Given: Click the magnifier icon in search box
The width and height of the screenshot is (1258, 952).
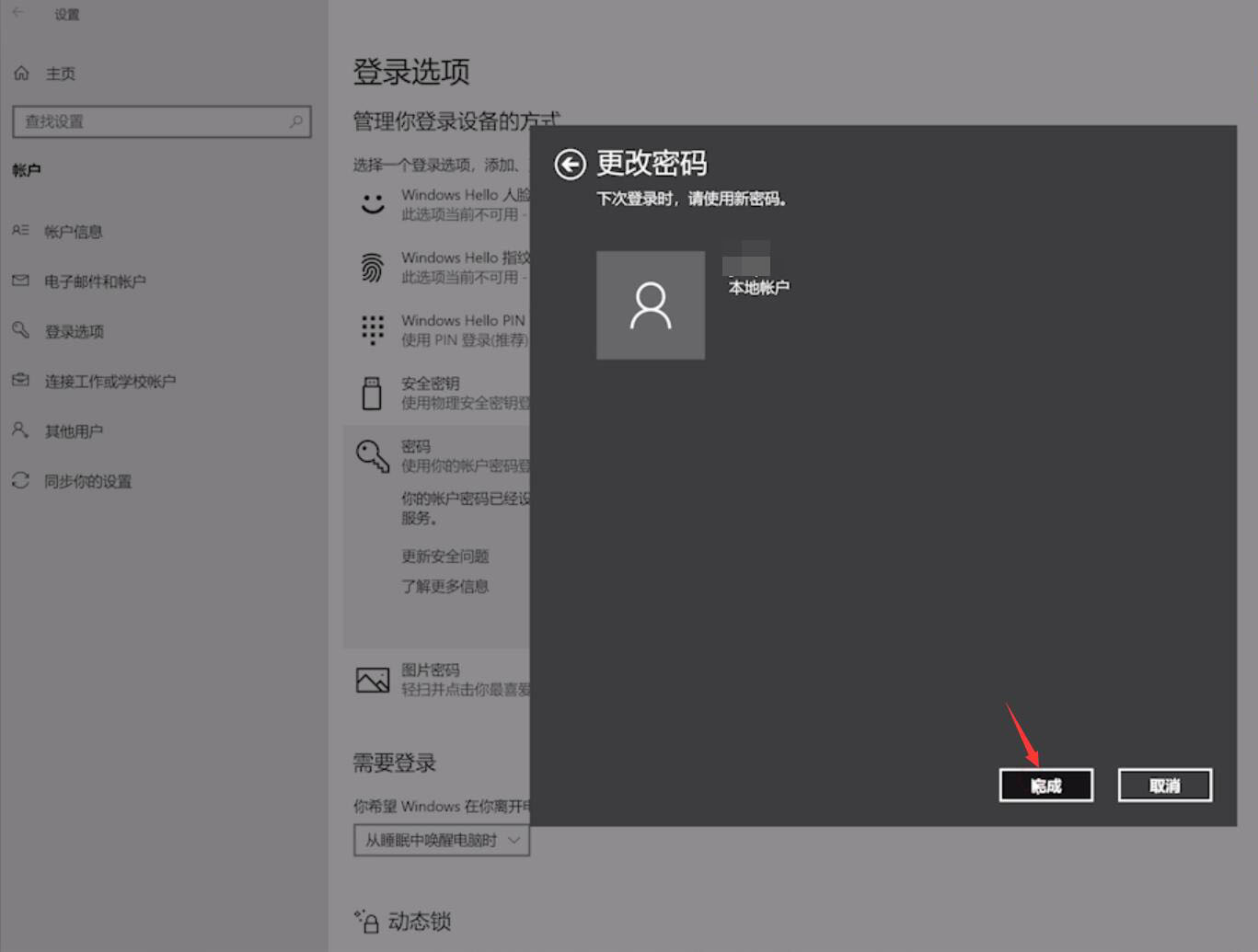Looking at the screenshot, I should pos(295,121).
